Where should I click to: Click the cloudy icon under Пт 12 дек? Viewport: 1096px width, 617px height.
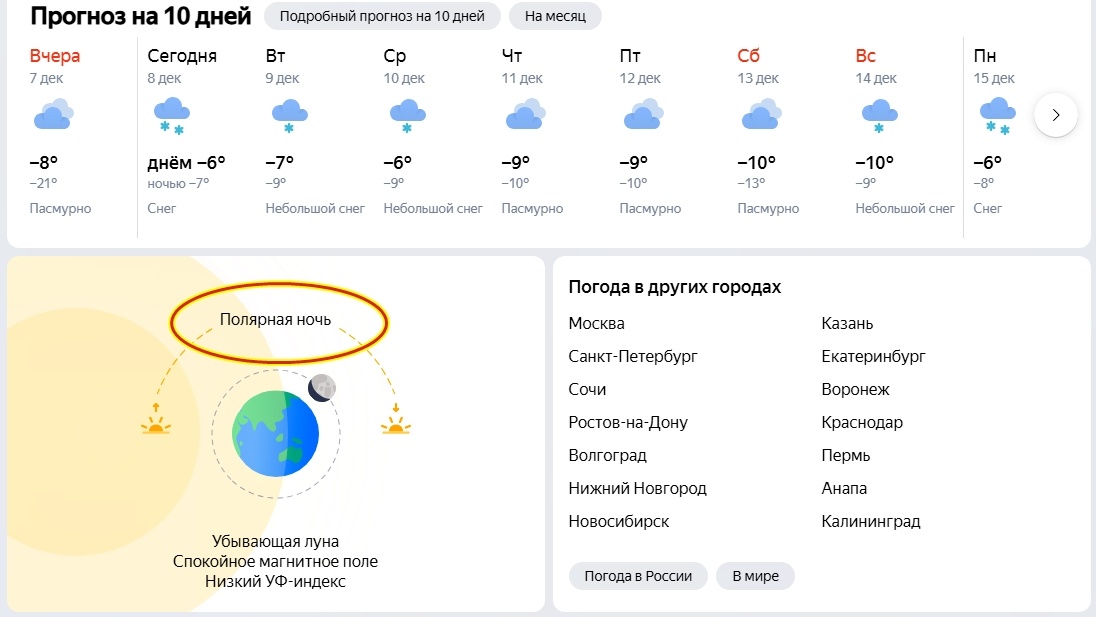643,114
